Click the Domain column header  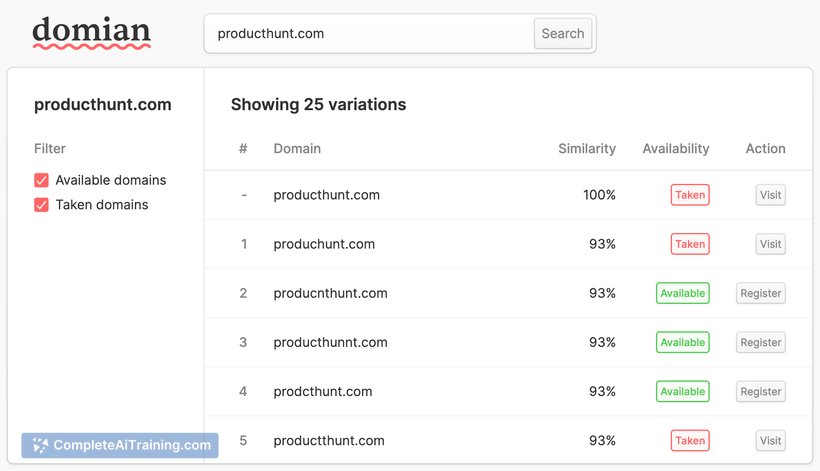click(x=297, y=149)
